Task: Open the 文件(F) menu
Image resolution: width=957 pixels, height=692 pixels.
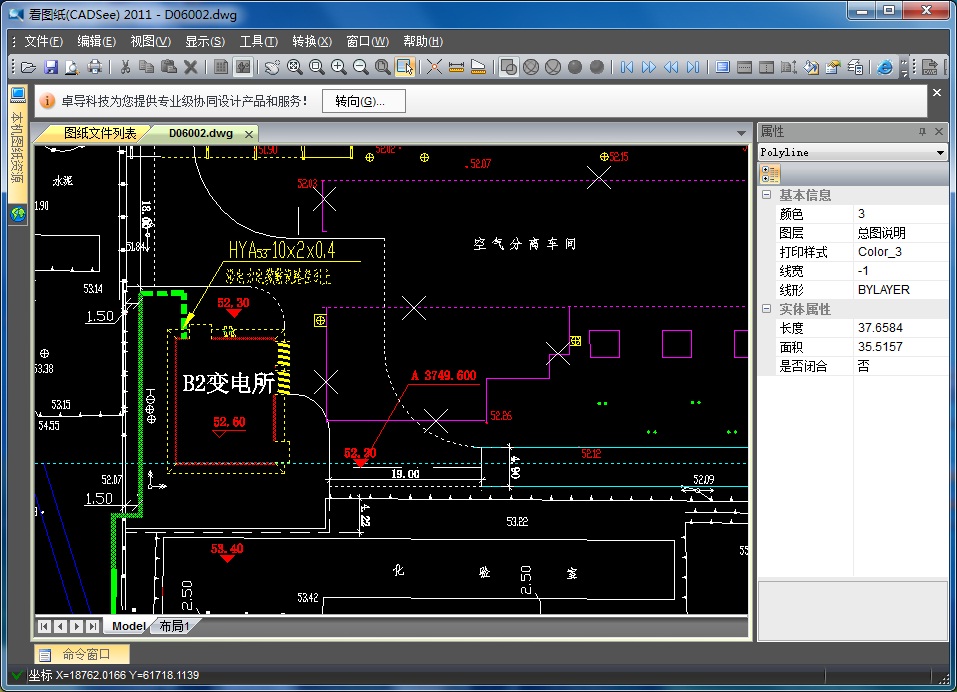Action: click(x=43, y=41)
